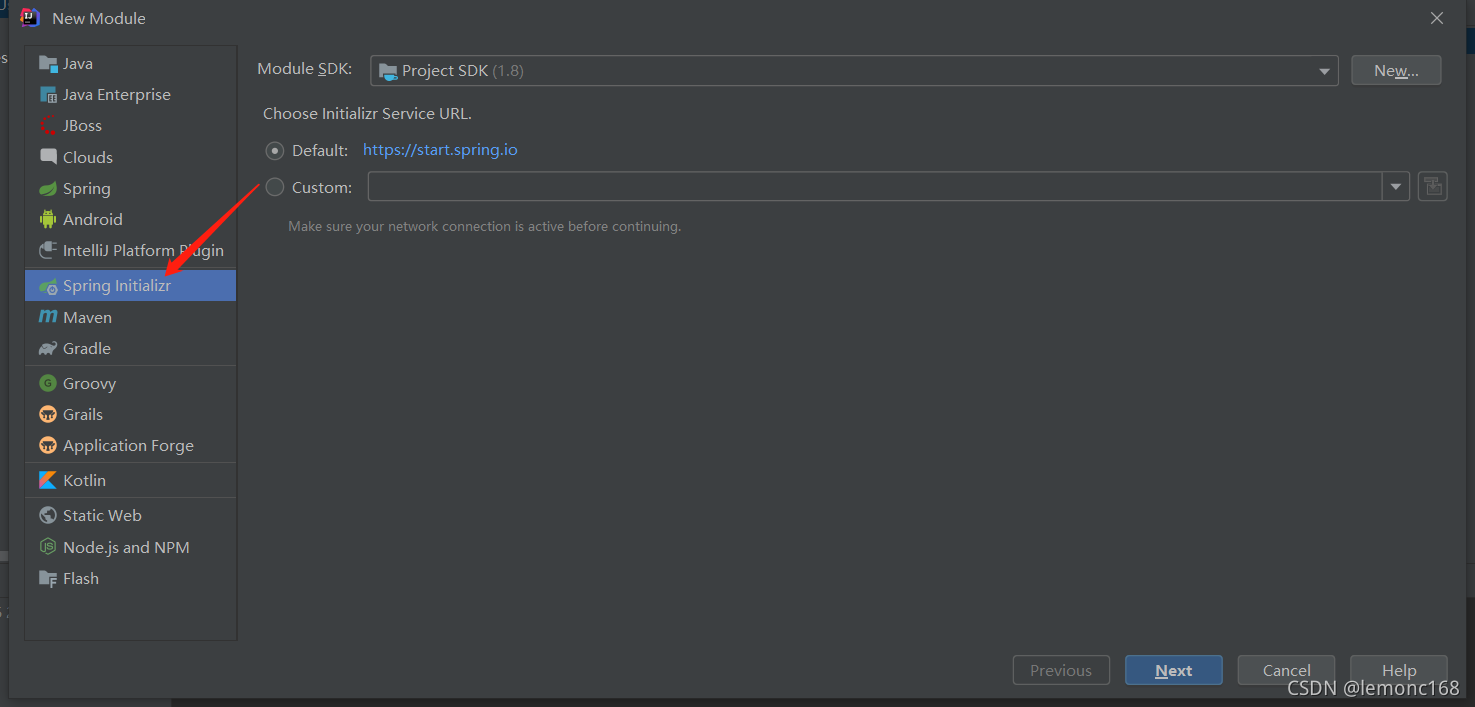Viewport: 1475px width, 707px height.
Task: Choose Maven module type
Action: 131,317
